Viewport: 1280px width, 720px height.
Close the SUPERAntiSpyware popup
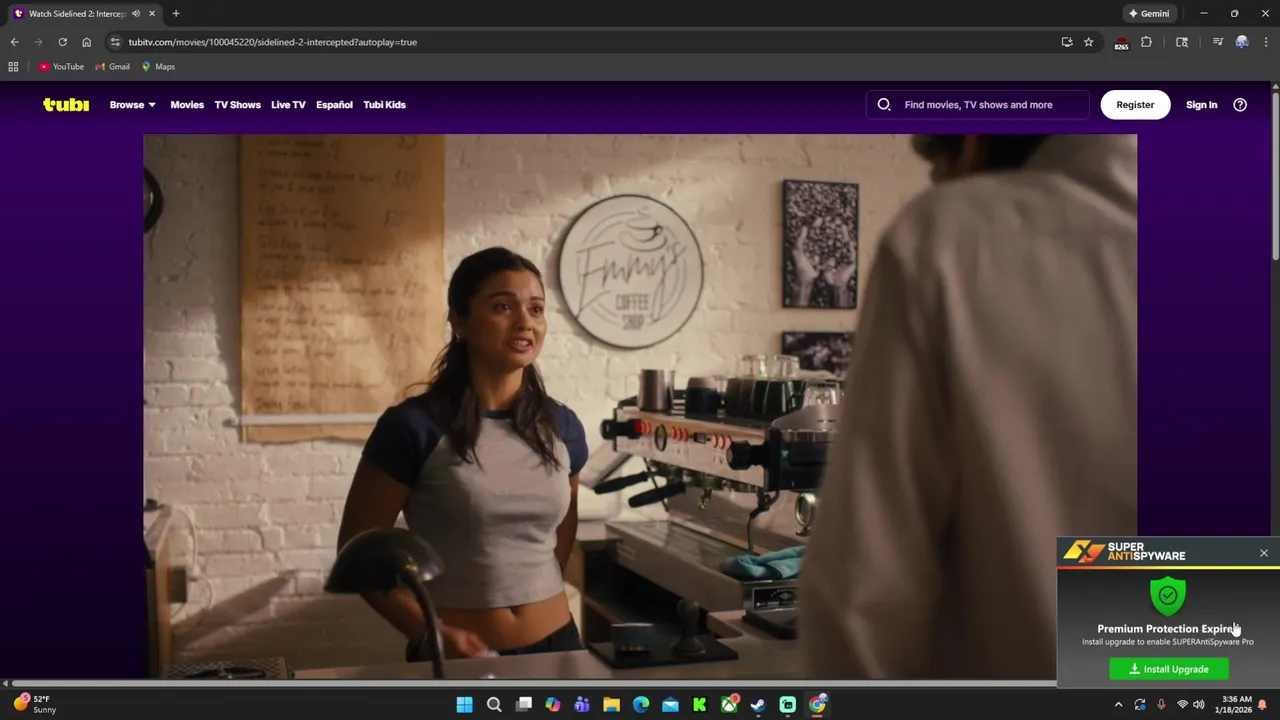pyautogui.click(x=1264, y=553)
